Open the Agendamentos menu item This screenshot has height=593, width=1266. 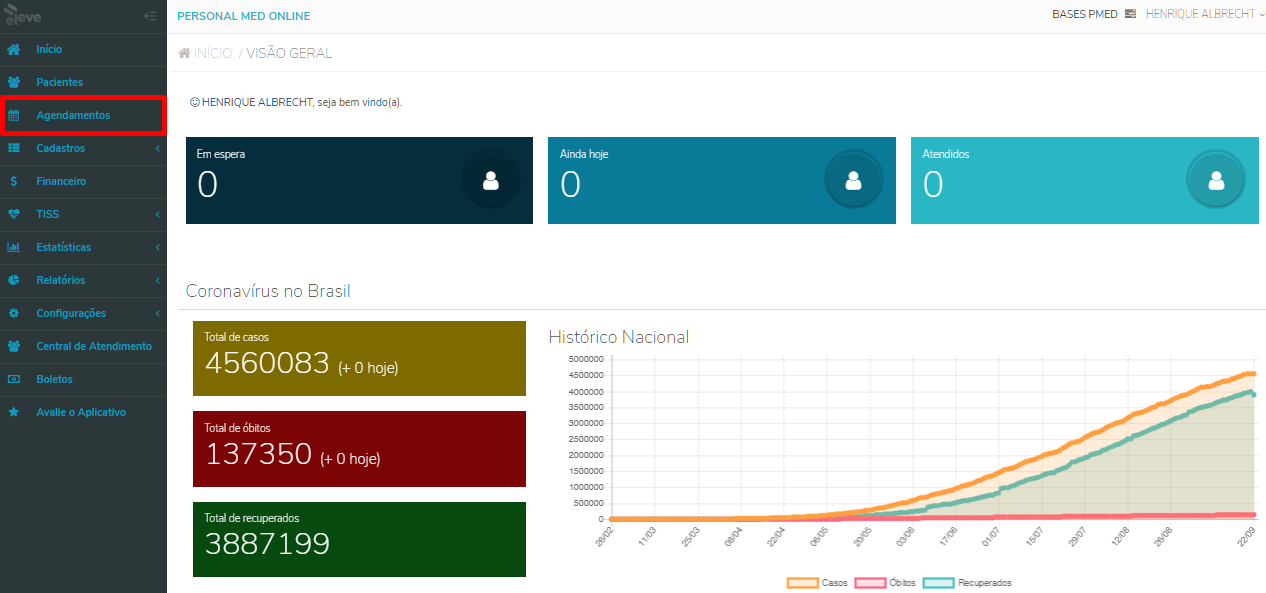click(83, 115)
